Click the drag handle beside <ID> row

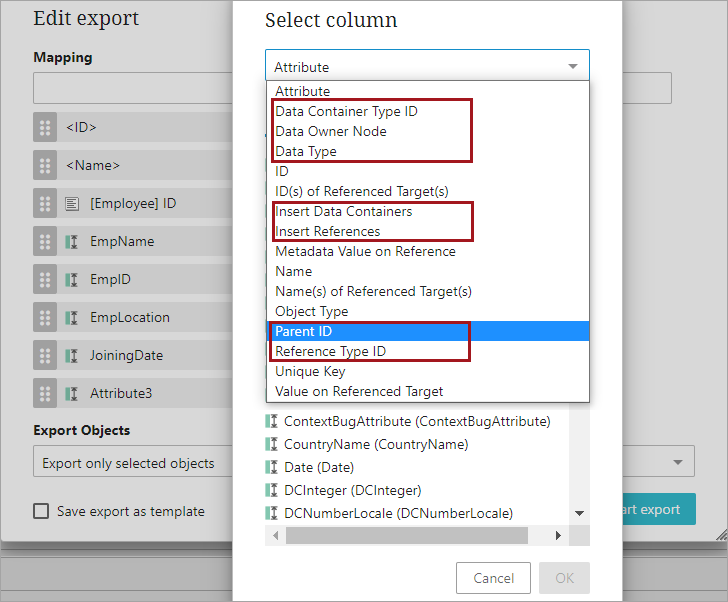(x=44, y=128)
